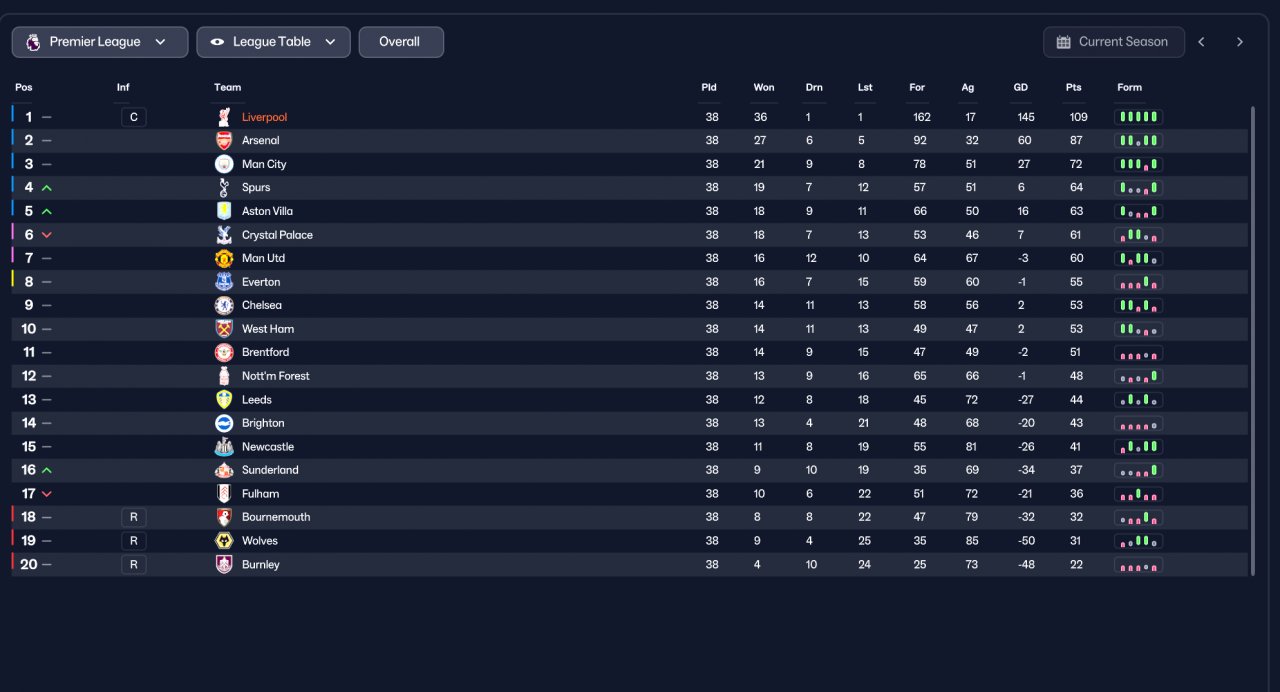Click the Arsenal club badge
This screenshot has width=1280, height=692.
pyautogui.click(x=224, y=141)
